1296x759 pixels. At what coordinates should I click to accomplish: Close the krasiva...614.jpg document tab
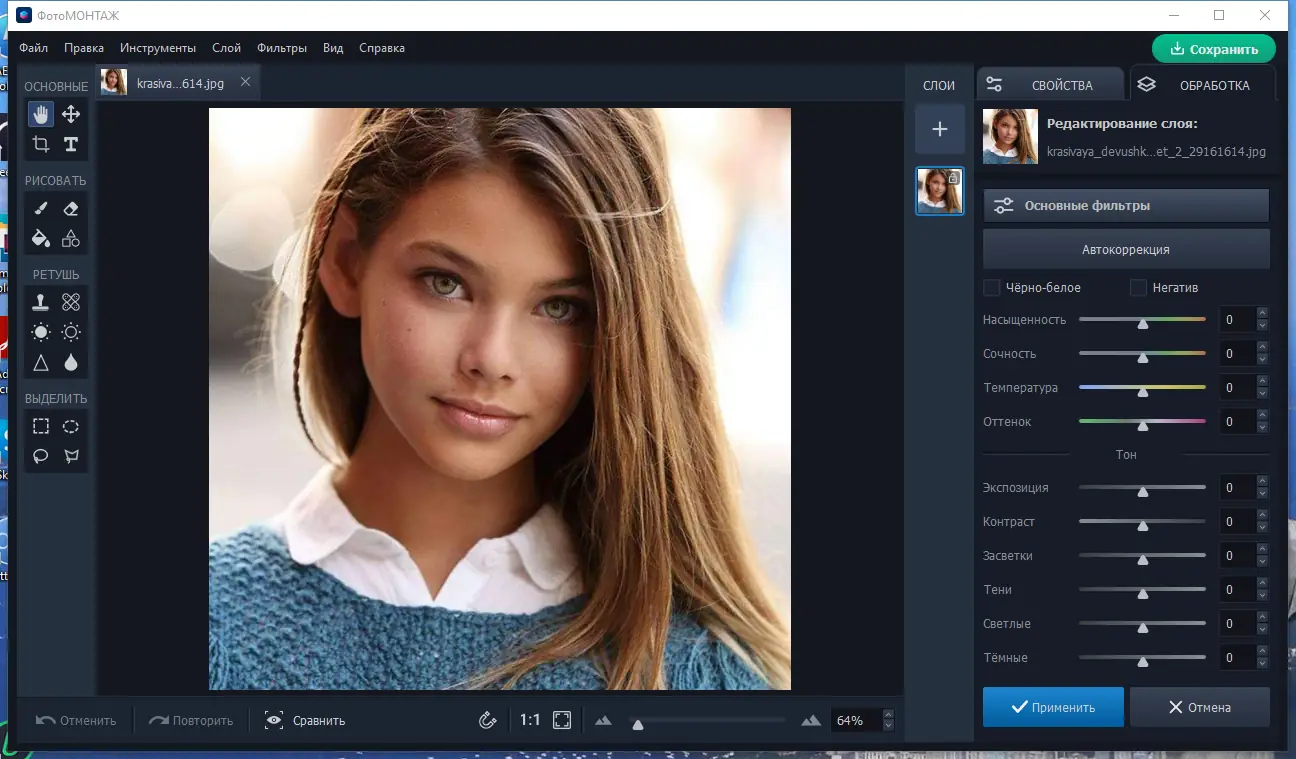pyautogui.click(x=246, y=82)
